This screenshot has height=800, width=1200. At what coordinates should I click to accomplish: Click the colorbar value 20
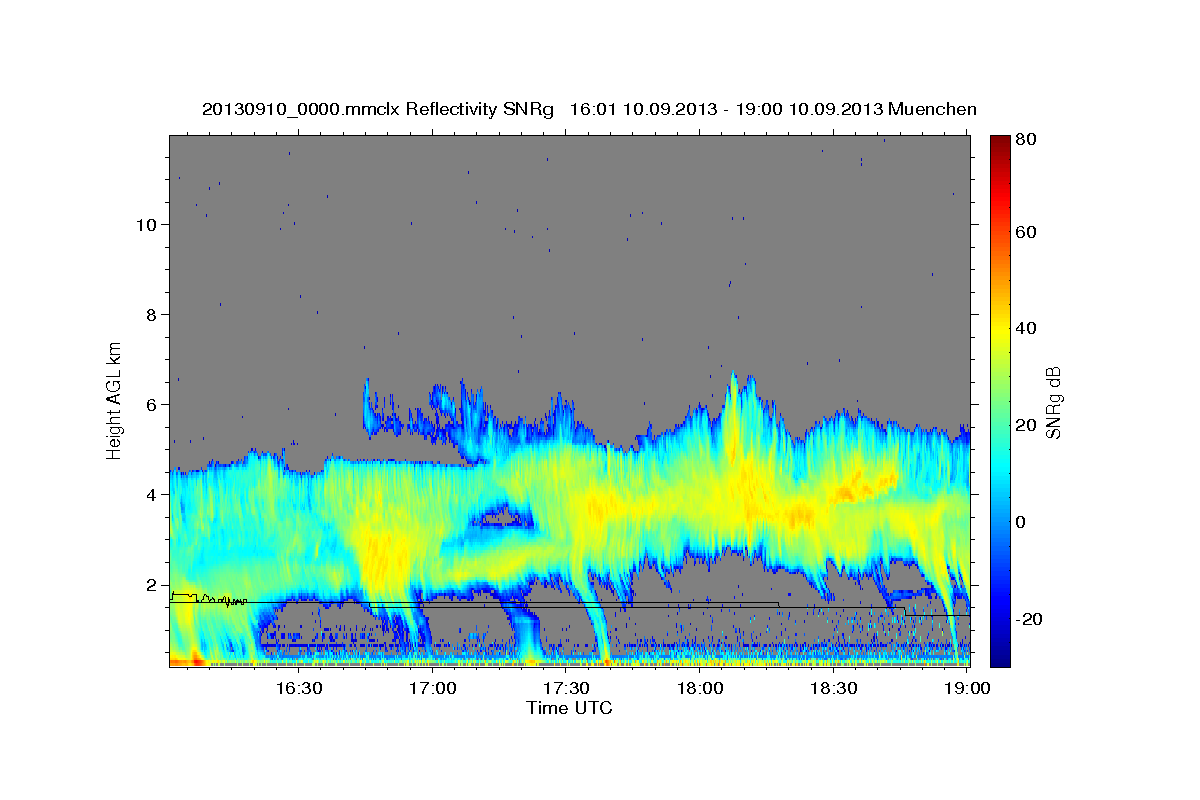tap(1025, 425)
